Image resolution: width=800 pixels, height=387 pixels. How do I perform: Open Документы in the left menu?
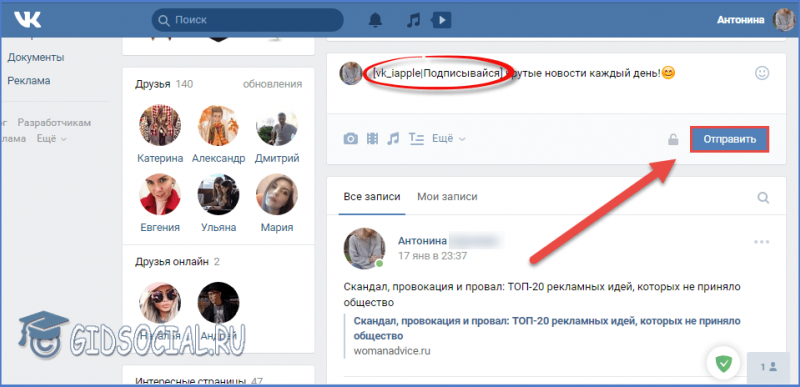pyautogui.click(x=36, y=58)
